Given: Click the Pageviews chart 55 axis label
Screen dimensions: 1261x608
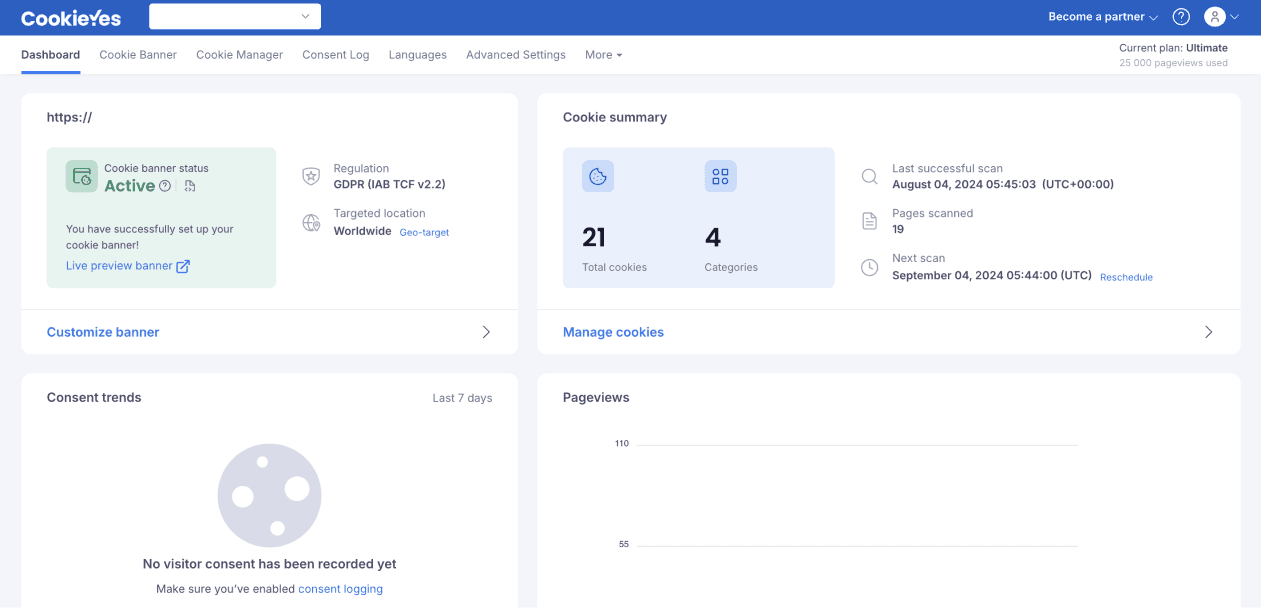Looking at the screenshot, I should pyautogui.click(x=624, y=545).
